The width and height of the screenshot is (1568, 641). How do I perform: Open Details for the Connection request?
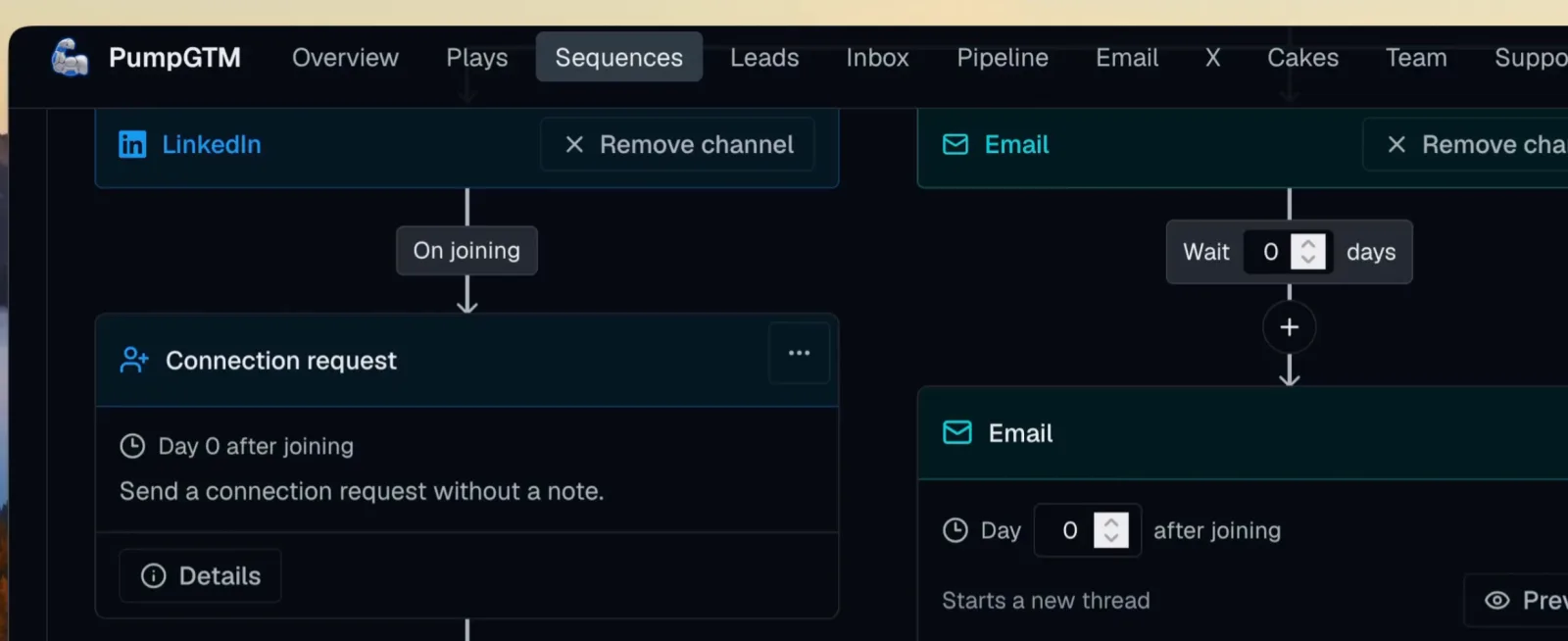click(x=200, y=576)
